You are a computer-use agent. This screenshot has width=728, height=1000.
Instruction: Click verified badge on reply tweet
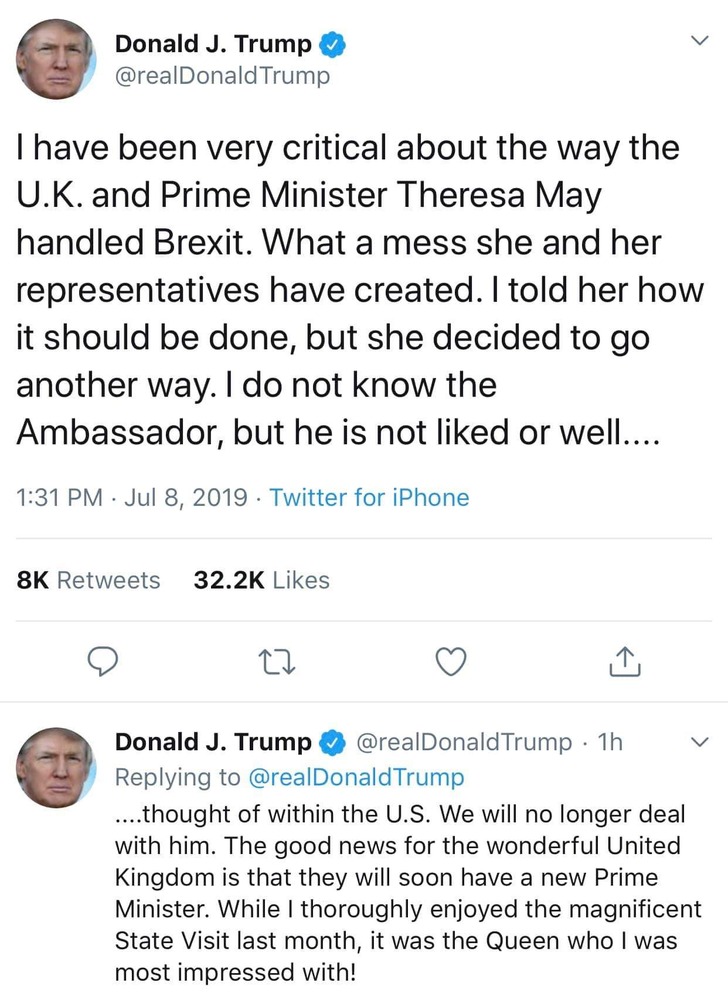click(x=333, y=742)
